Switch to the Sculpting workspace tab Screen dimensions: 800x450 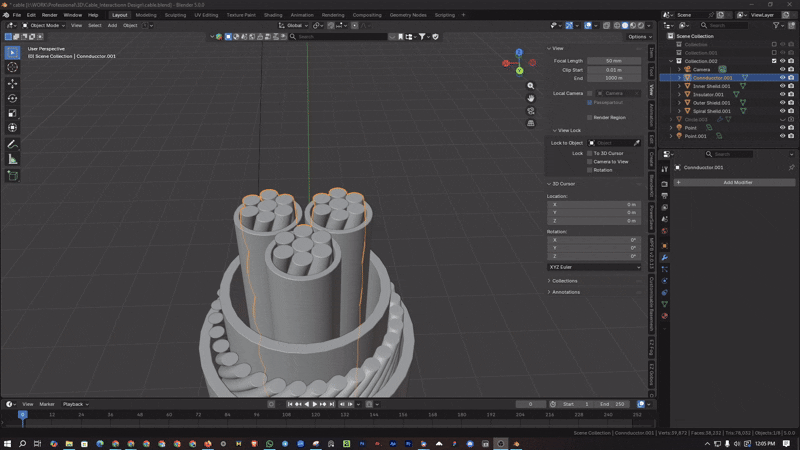tap(174, 15)
